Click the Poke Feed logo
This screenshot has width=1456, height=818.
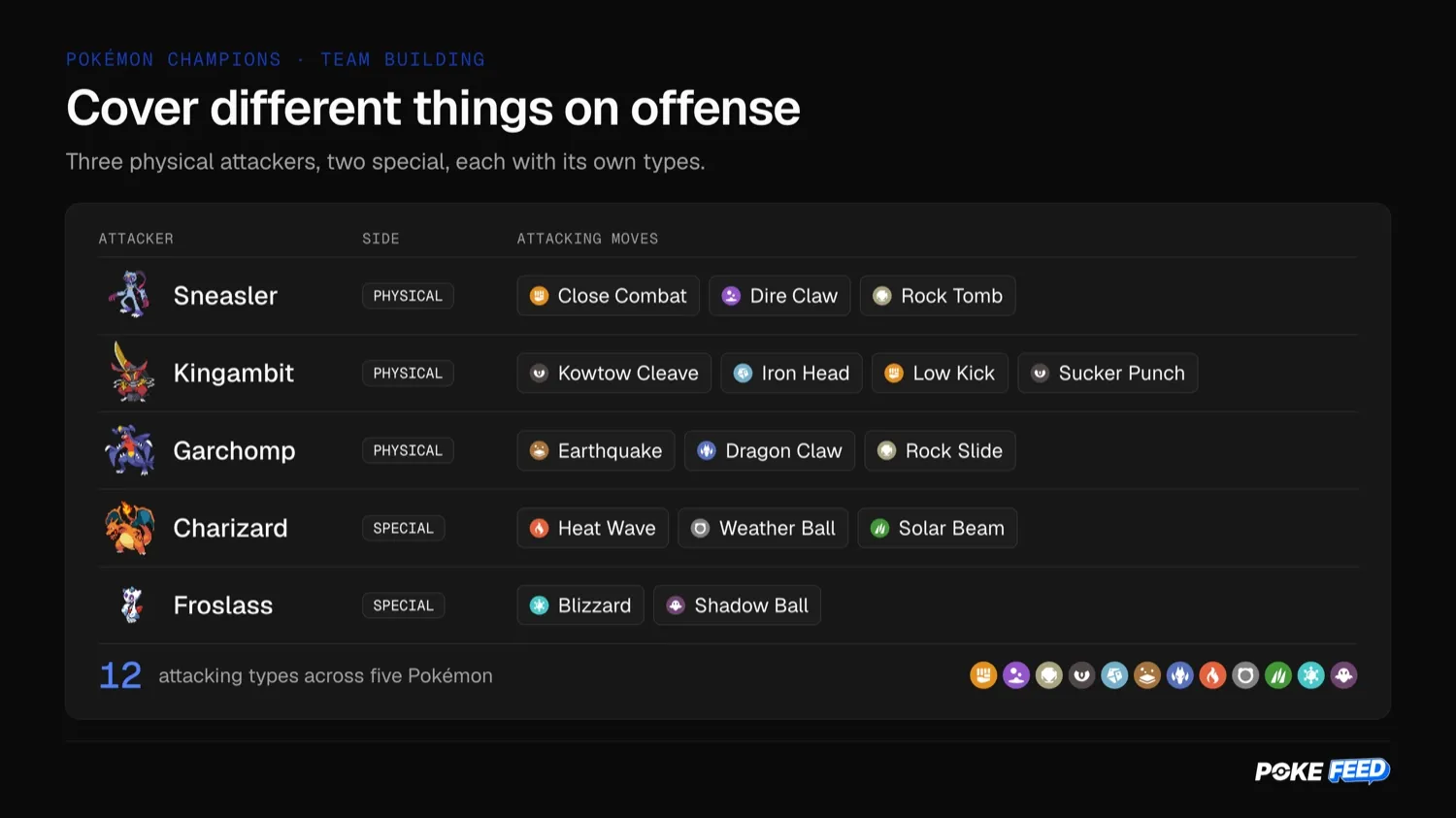pos(1322,770)
